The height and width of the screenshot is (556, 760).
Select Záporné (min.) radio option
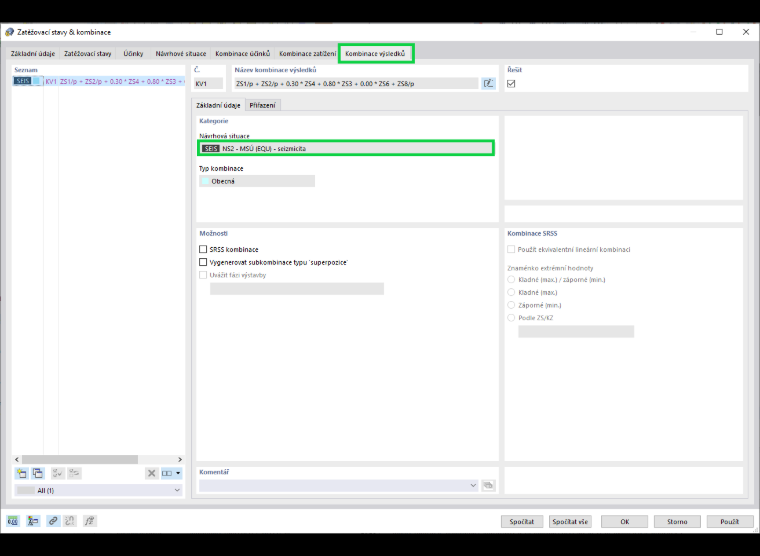[511, 305]
